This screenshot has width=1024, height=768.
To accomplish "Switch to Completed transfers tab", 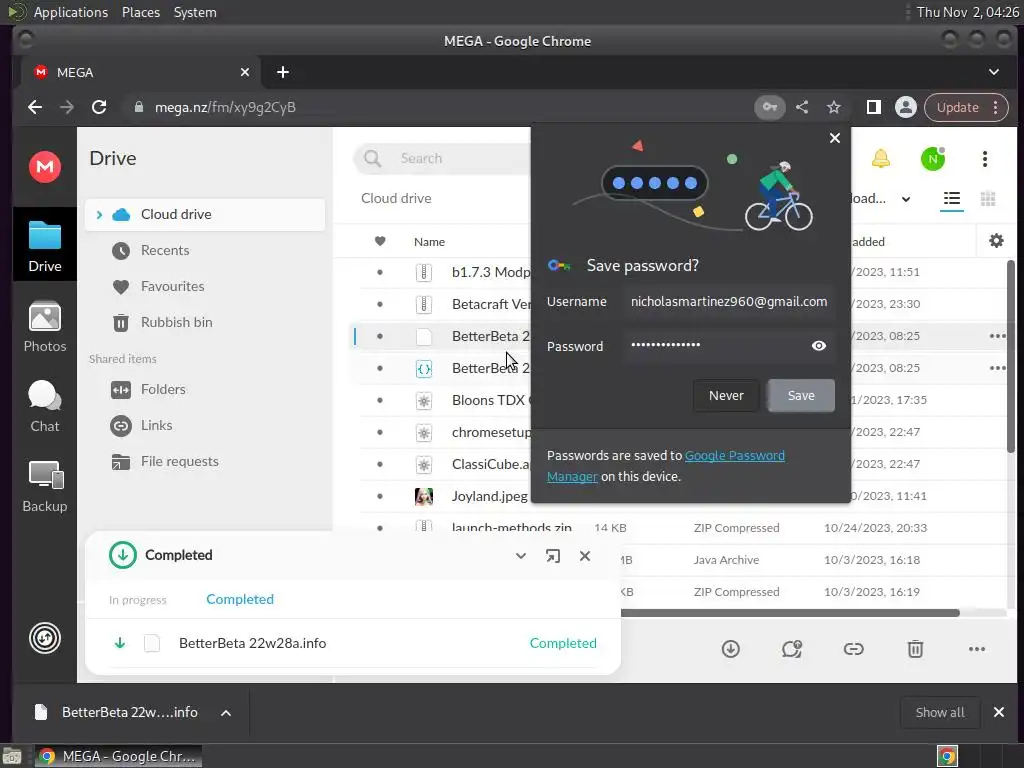I will [x=240, y=600].
